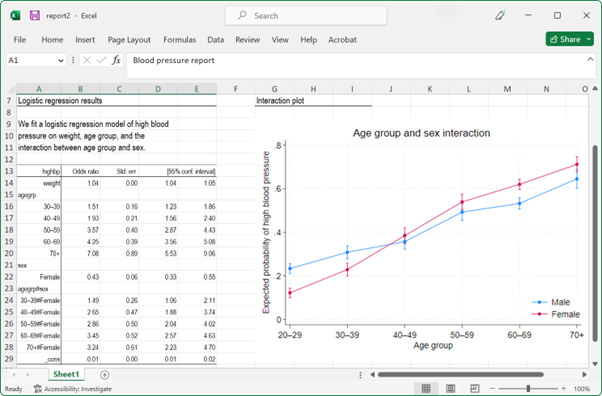This screenshot has width=602, height=396.
Task: Click in the Search box
Action: 306,16
